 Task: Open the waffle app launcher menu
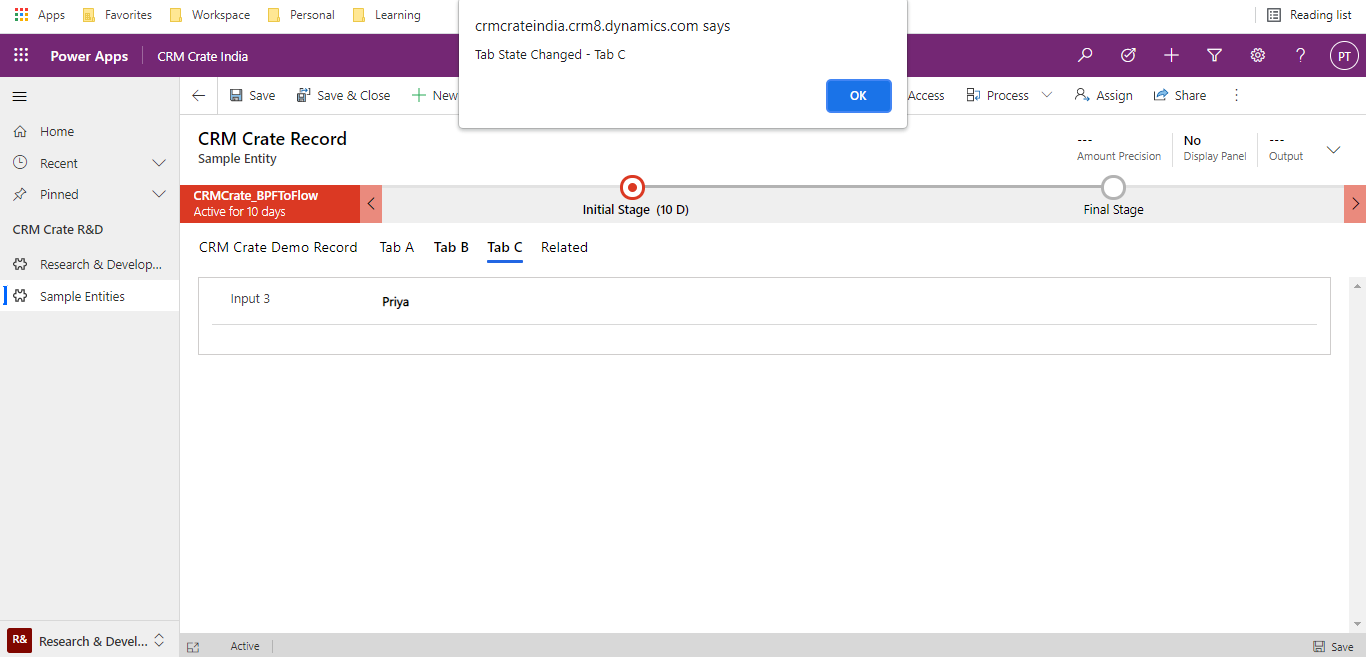click(x=20, y=55)
